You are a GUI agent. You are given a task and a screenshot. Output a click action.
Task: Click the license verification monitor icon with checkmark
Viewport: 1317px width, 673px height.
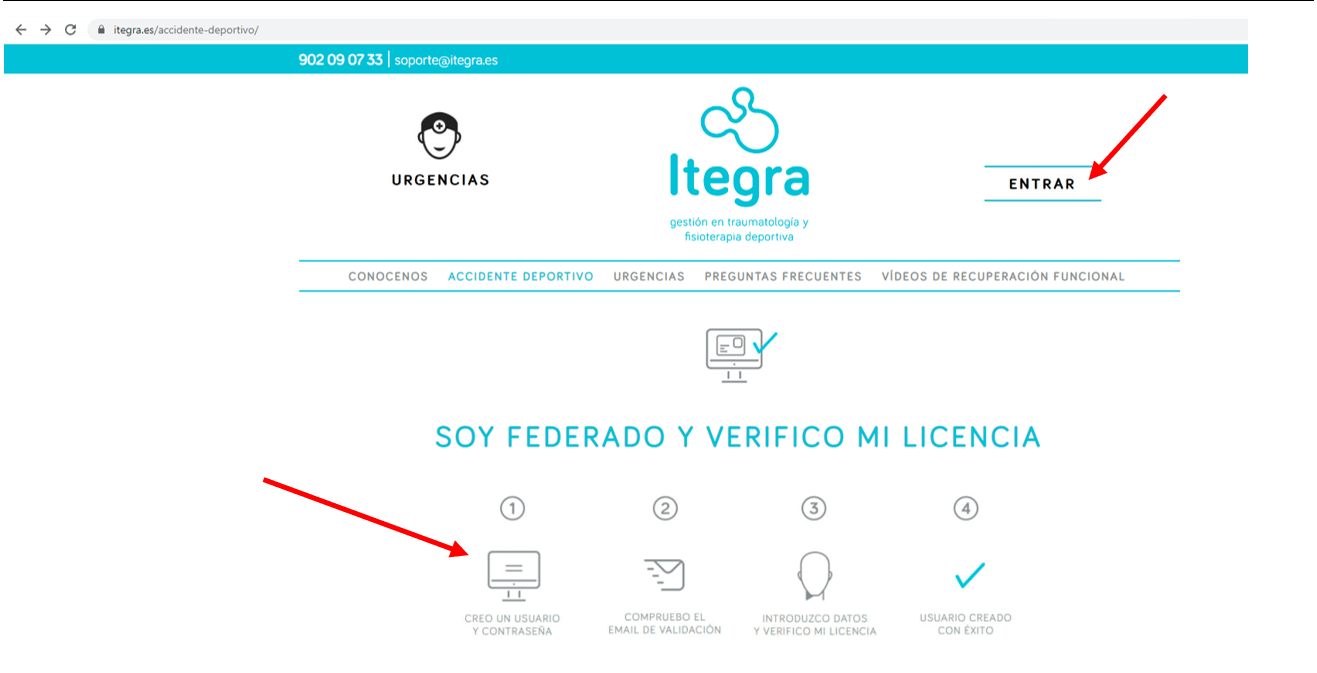[741, 355]
